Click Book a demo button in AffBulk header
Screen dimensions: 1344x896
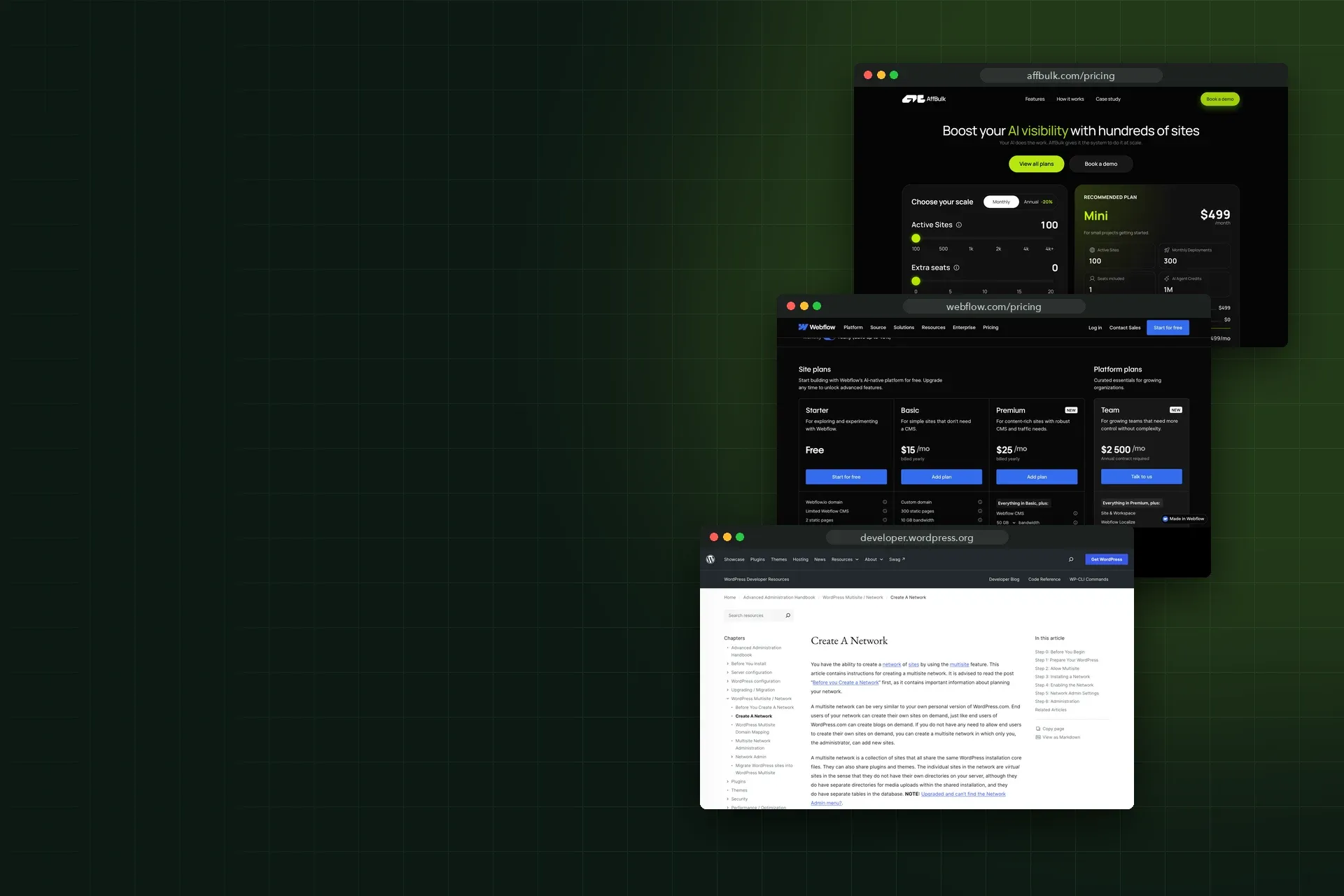click(x=1220, y=99)
